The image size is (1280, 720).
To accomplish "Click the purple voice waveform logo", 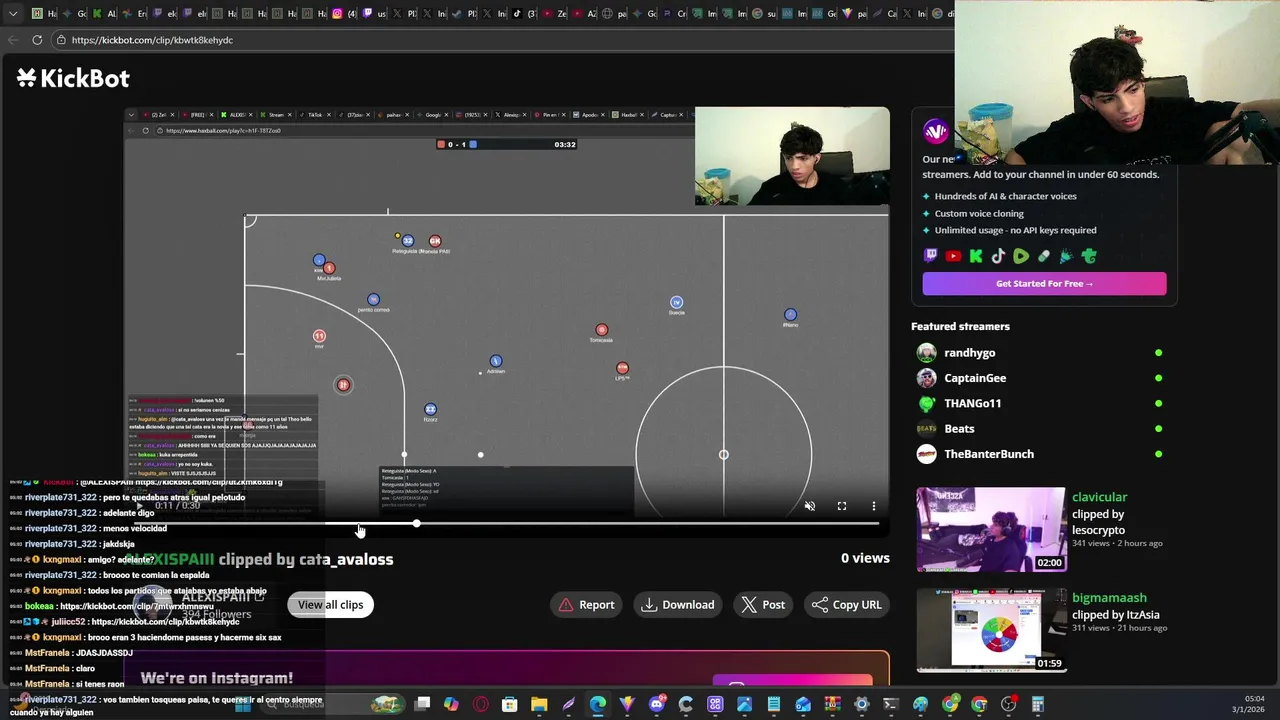I will click(935, 131).
